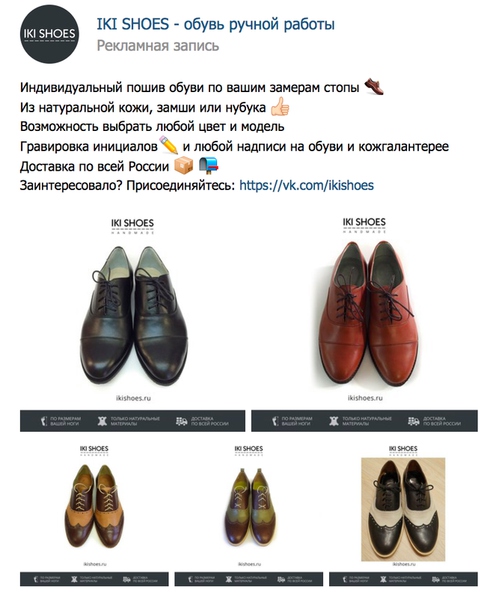Click the package box emoji
The image size is (499, 604).
point(183,166)
